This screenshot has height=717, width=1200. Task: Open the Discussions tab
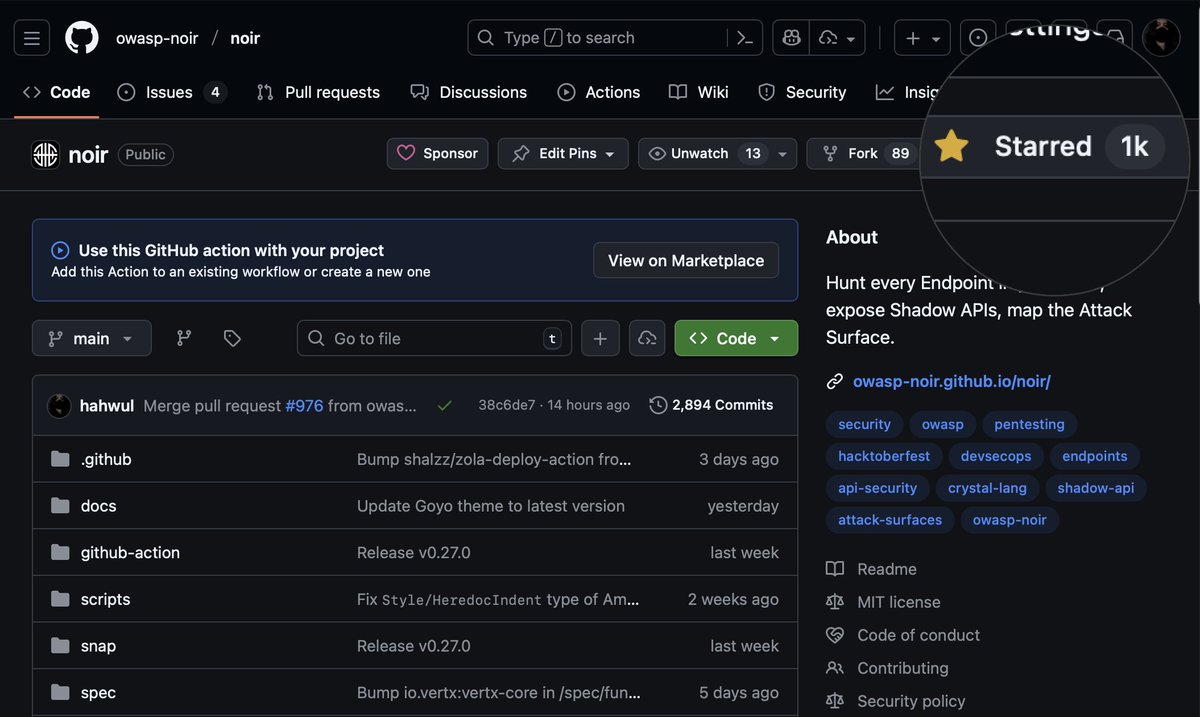[x=468, y=92]
